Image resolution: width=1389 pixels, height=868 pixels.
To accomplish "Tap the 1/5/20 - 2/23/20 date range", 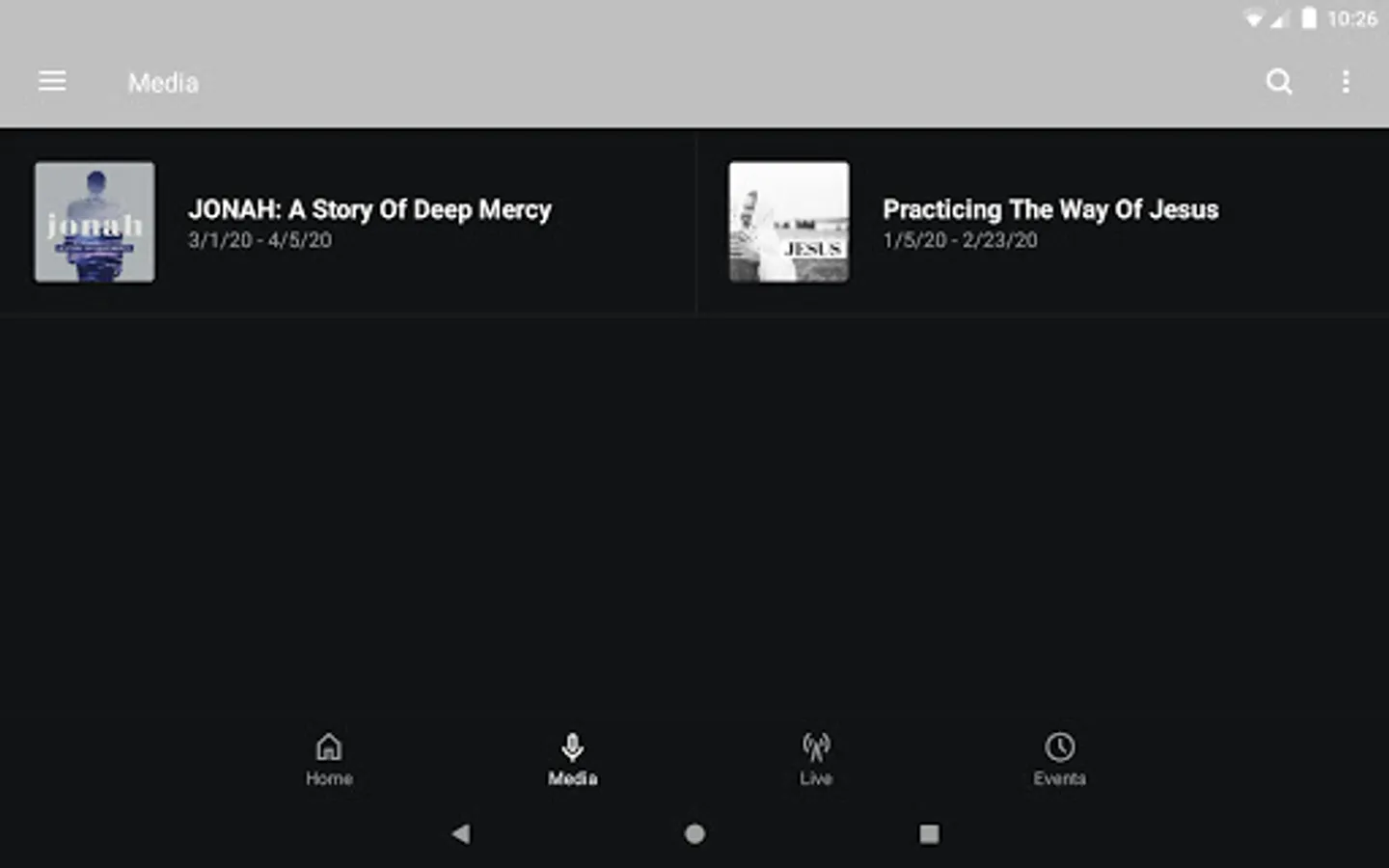I will pos(960,240).
